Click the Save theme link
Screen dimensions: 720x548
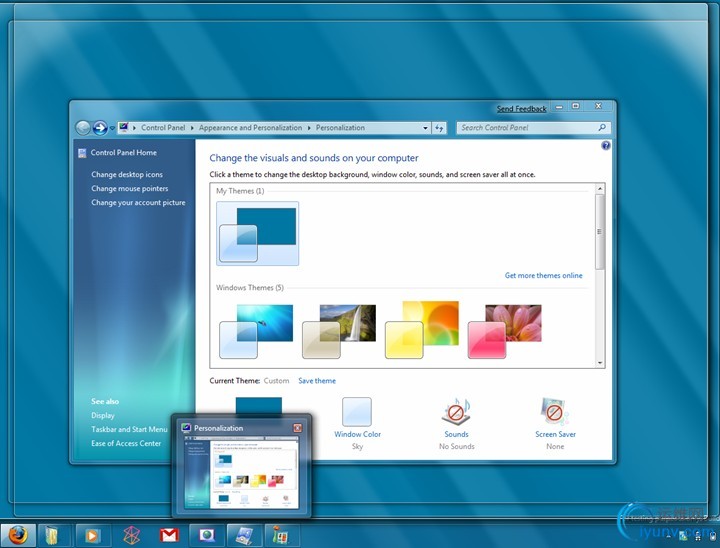317,381
